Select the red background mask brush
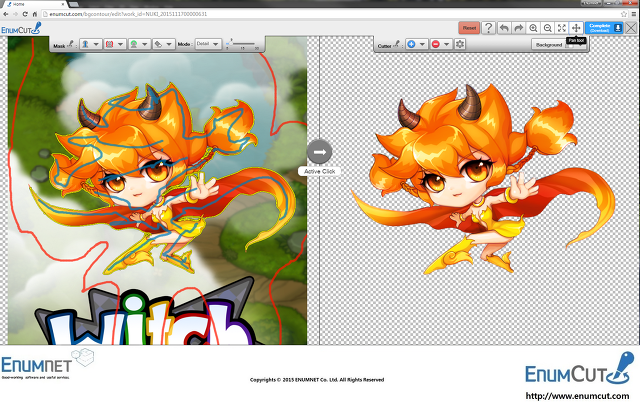 tap(109, 44)
